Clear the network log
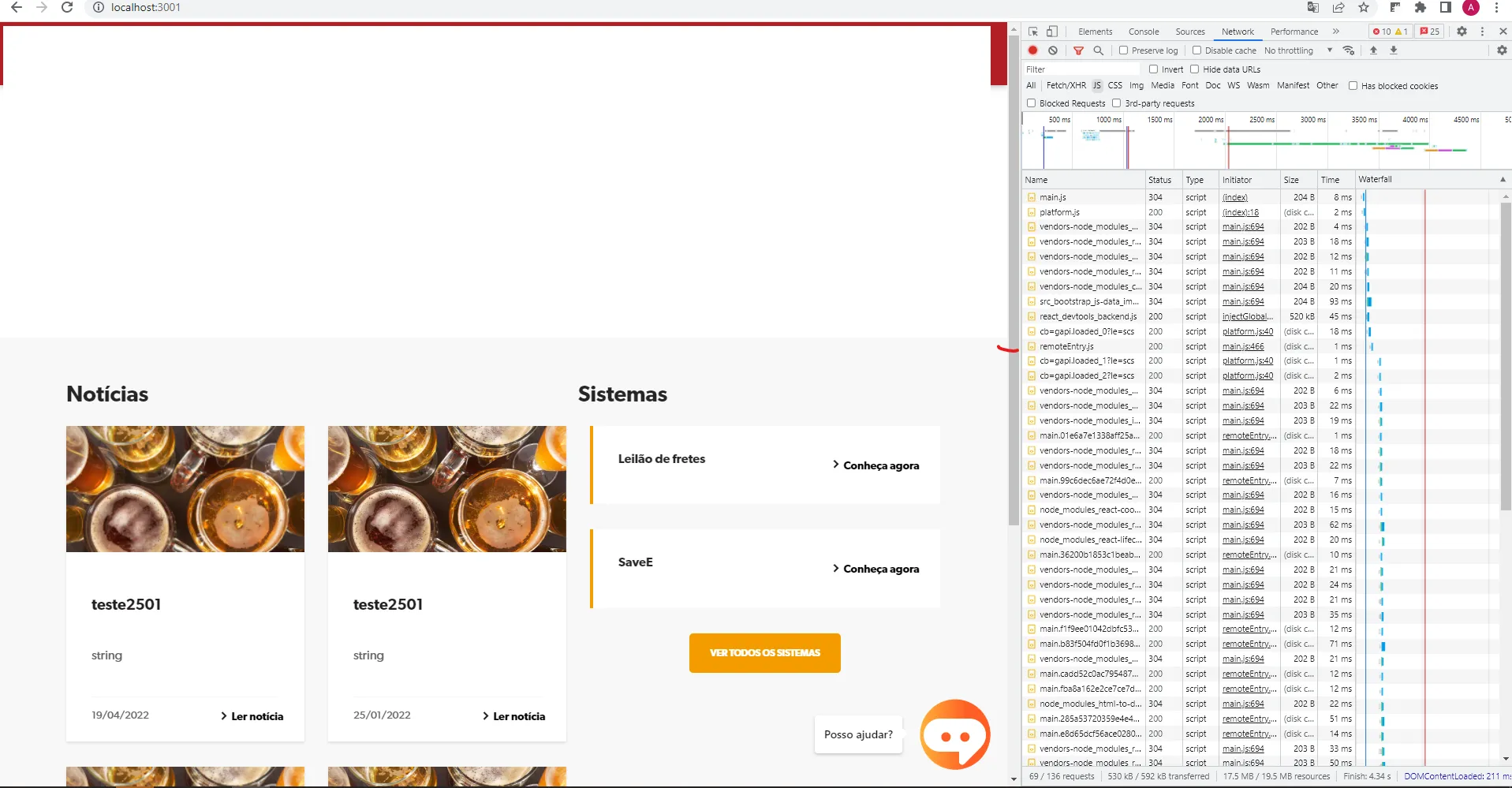Screen dimensions: 1512x788 (x=1052, y=50)
